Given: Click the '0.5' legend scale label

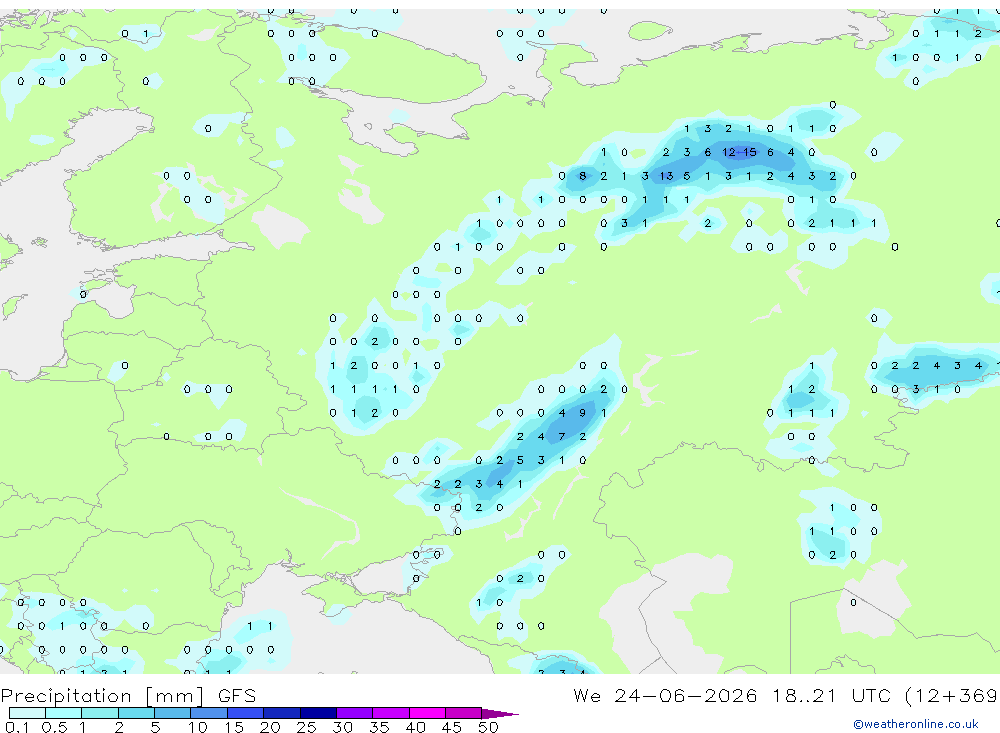Looking at the screenshot, I should (x=54, y=727).
